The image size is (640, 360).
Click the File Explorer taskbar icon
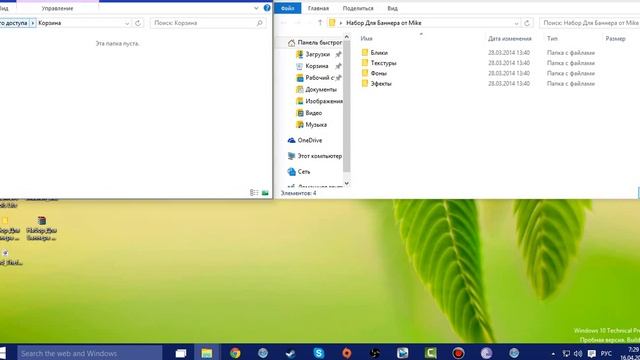[207, 353]
